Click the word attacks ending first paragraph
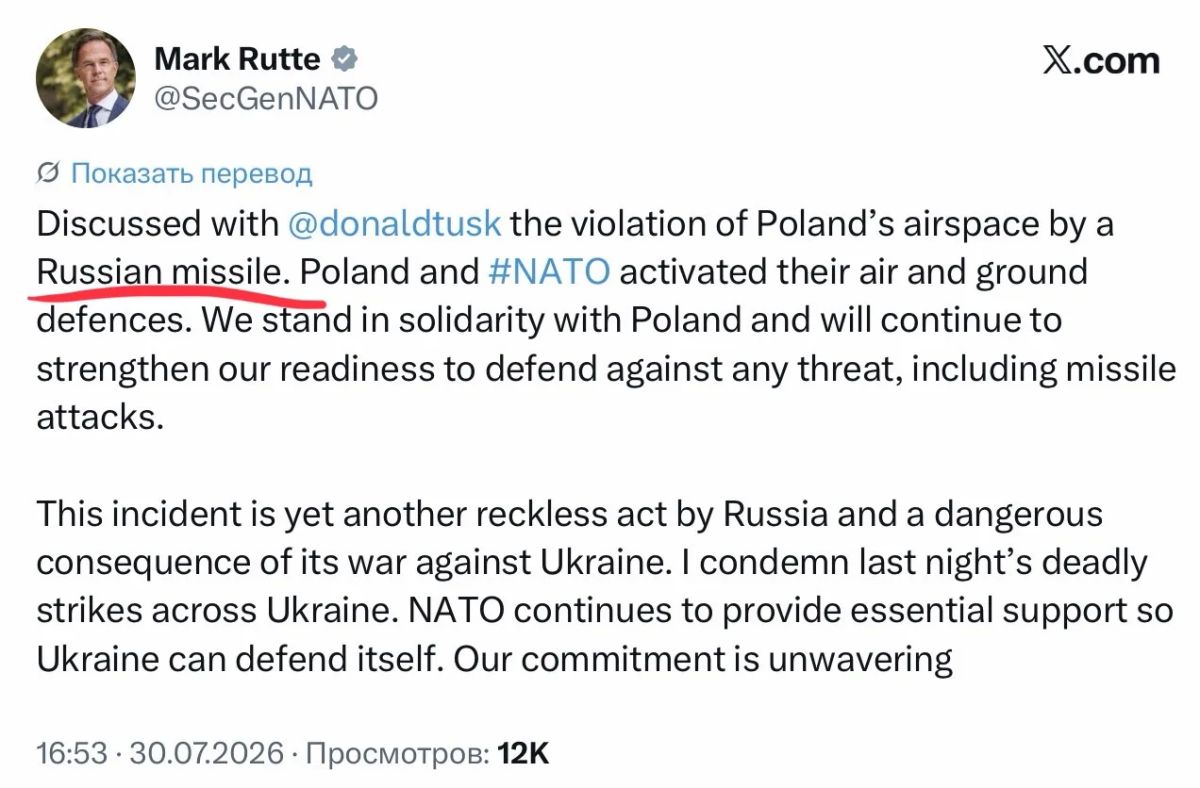The image size is (1200, 788). (x=99, y=416)
